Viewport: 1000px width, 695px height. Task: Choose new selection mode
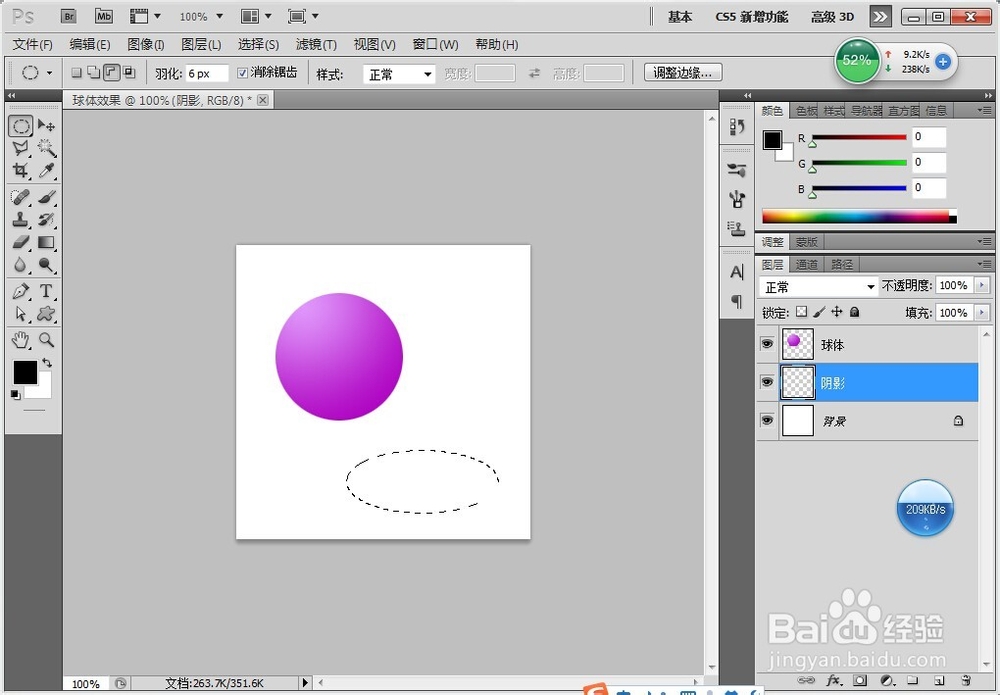pos(77,73)
